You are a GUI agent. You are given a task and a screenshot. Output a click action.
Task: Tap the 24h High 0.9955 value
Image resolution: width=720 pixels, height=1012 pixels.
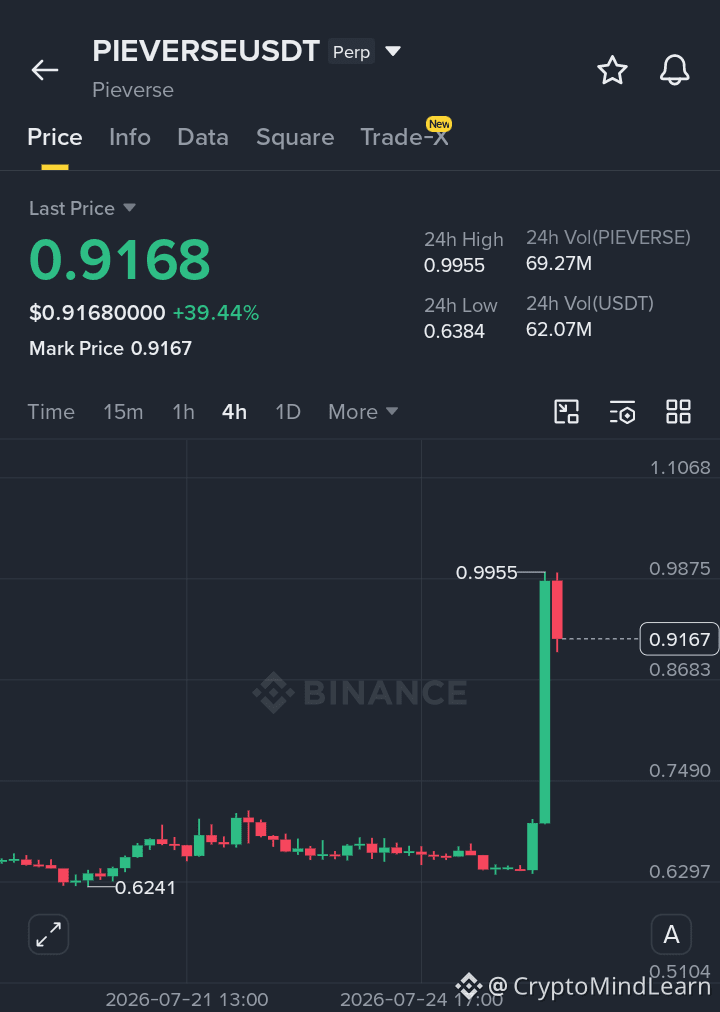(454, 265)
